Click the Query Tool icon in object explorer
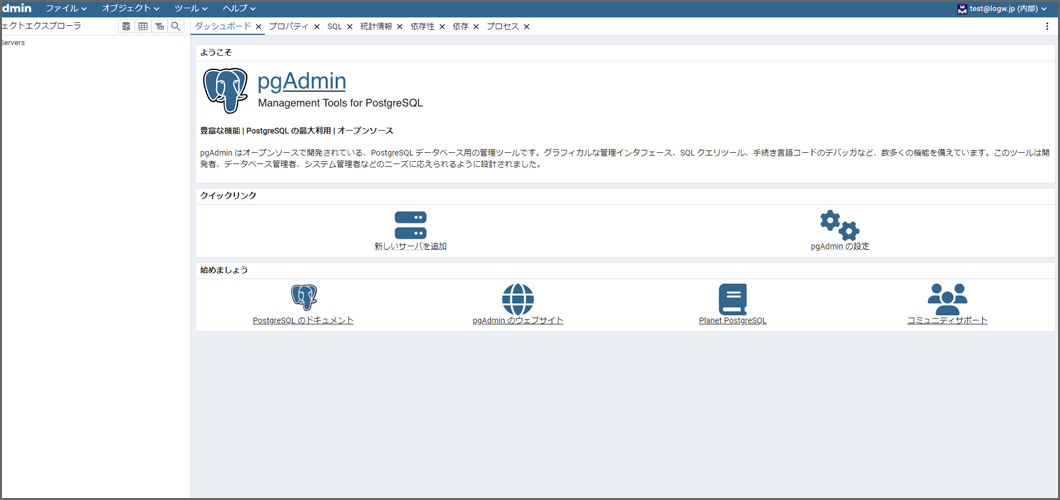 [126, 27]
